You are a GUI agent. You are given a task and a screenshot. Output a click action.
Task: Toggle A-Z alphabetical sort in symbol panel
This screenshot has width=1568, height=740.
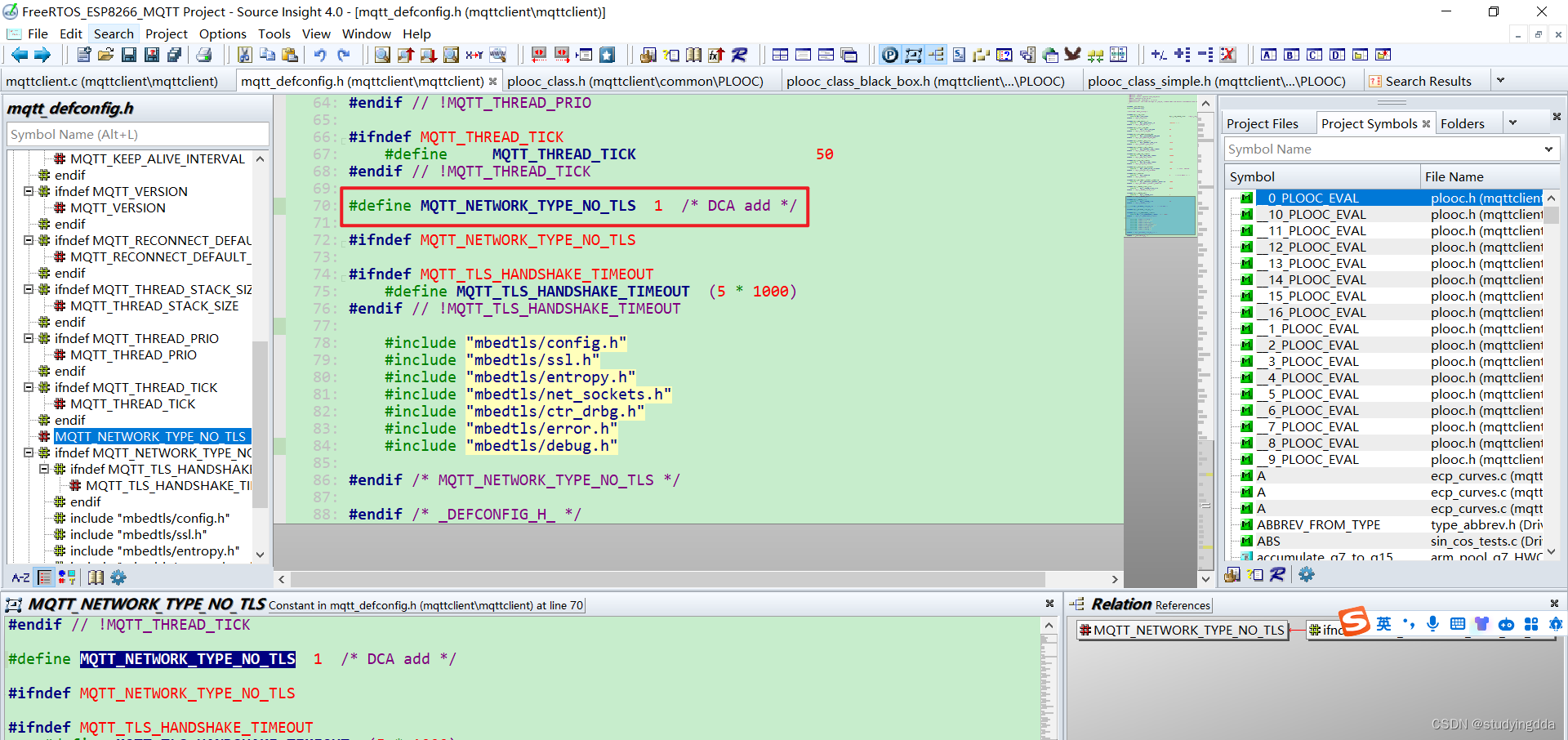[x=20, y=577]
